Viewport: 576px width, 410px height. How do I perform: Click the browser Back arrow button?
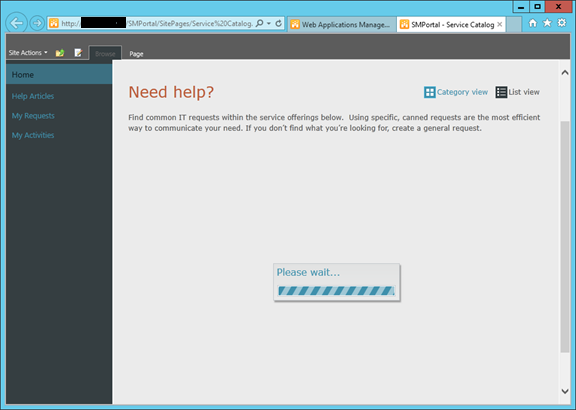tap(17, 23)
